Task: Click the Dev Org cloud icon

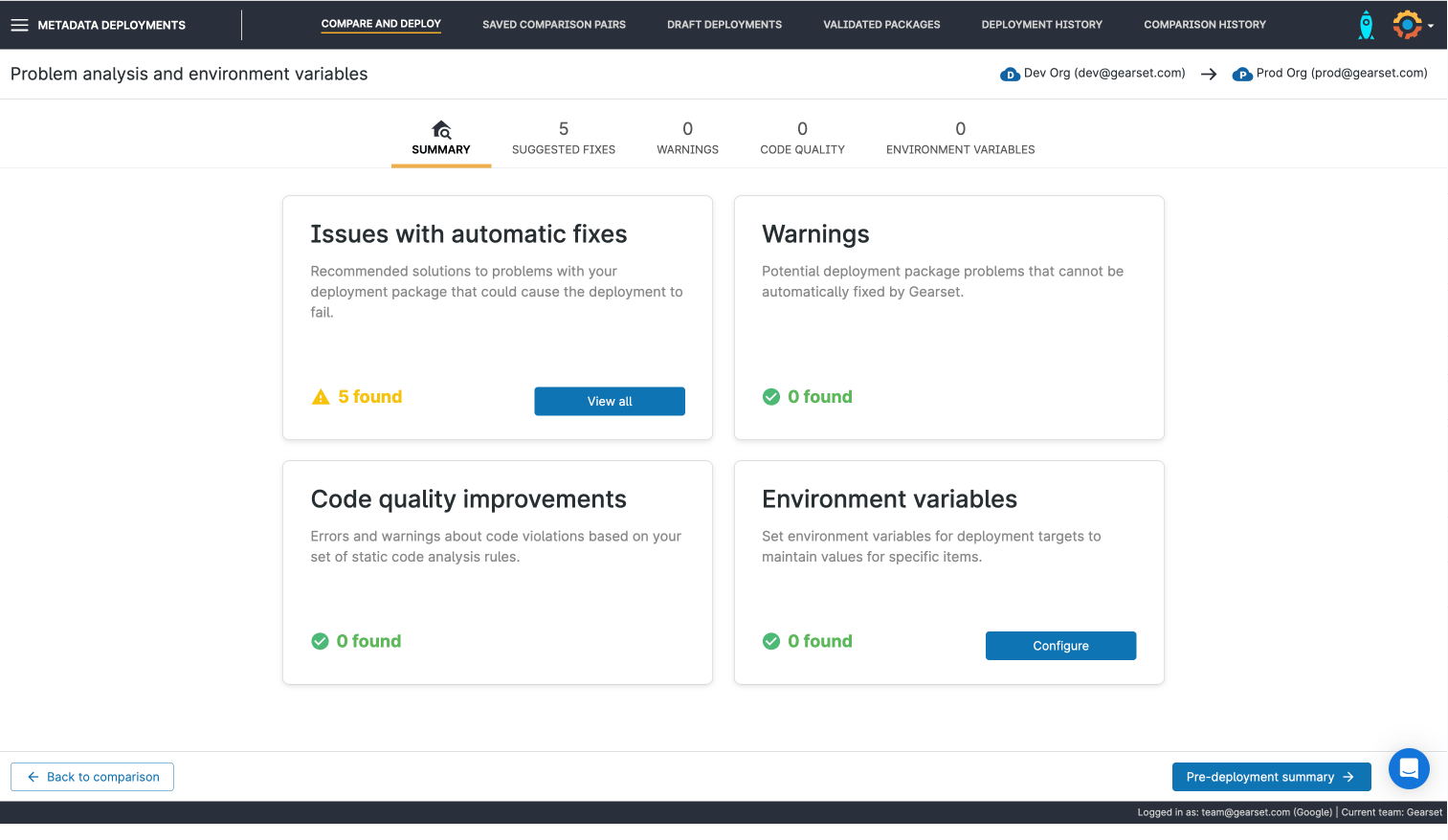Action: tap(1010, 74)
